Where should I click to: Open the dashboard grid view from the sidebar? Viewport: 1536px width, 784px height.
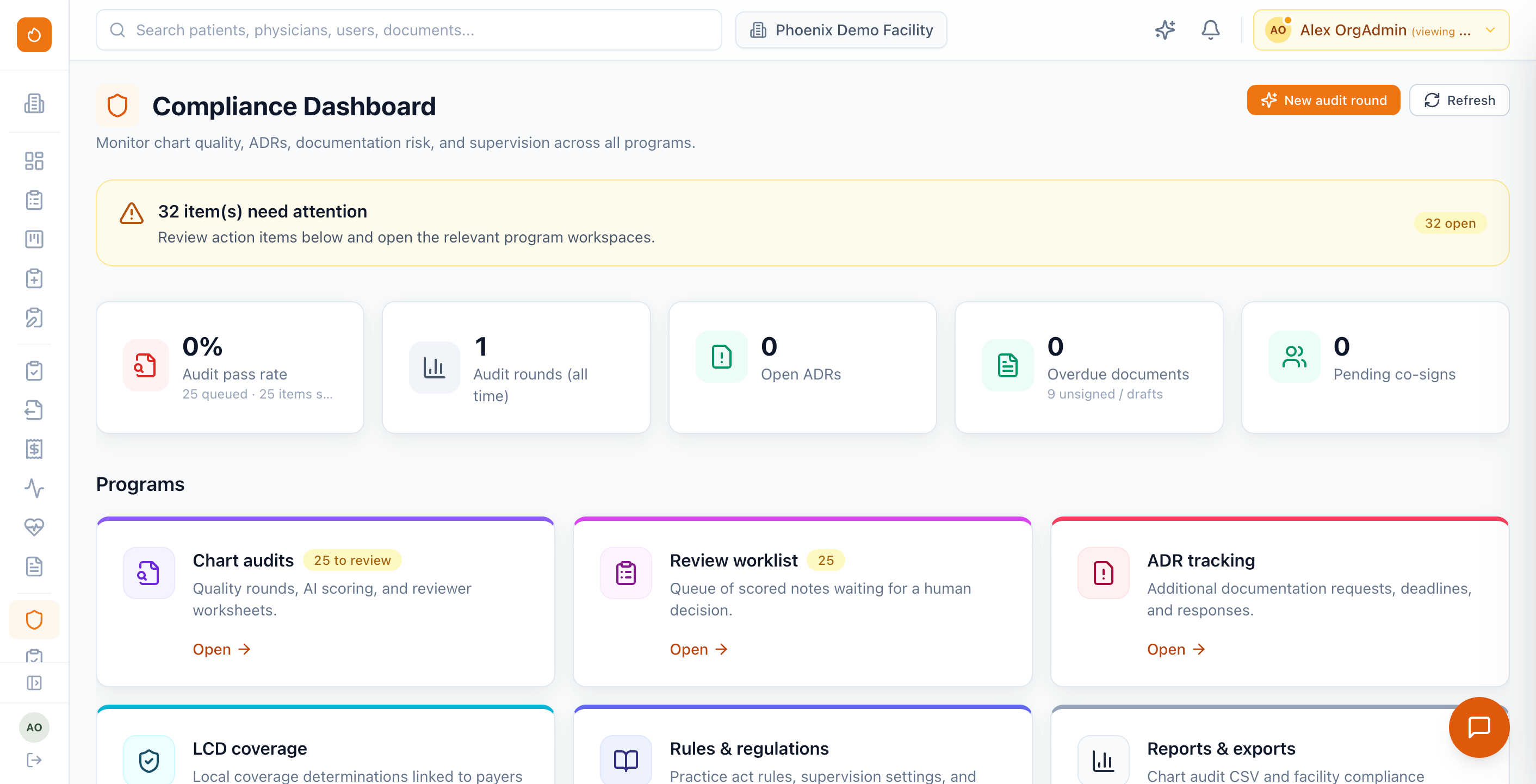point(34,161)
